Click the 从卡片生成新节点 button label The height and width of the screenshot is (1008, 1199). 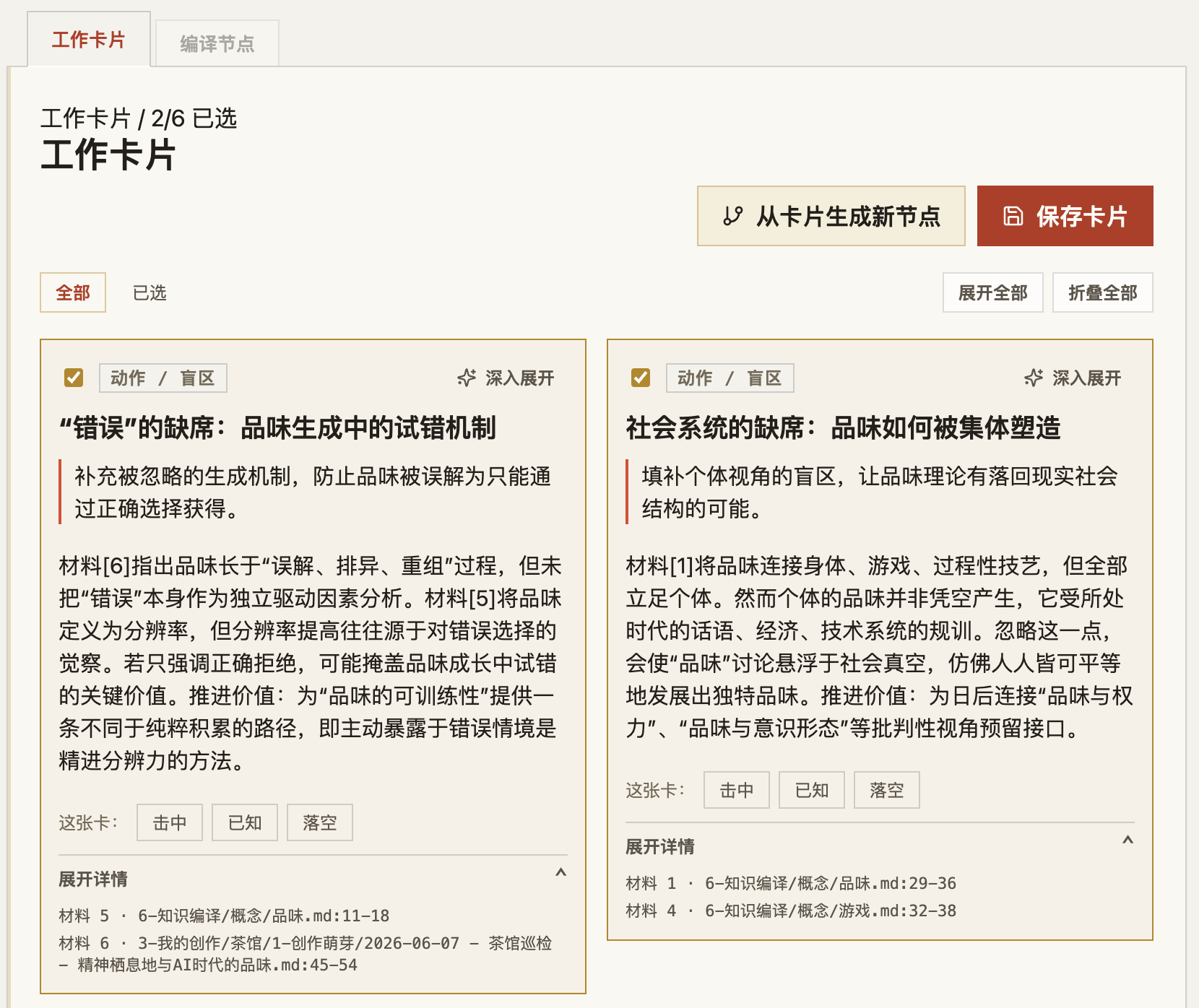pos(849,216)
